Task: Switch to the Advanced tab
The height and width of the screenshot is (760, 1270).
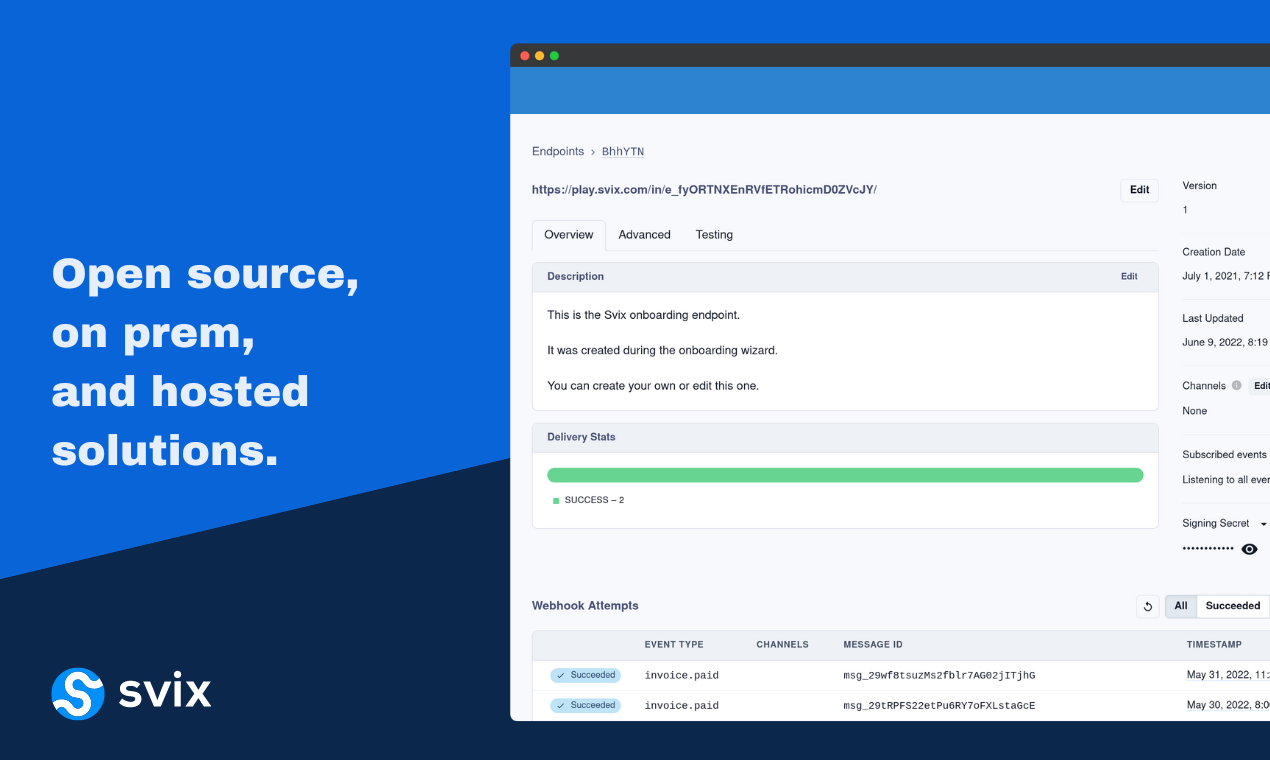Action: [x=644, y=235]
